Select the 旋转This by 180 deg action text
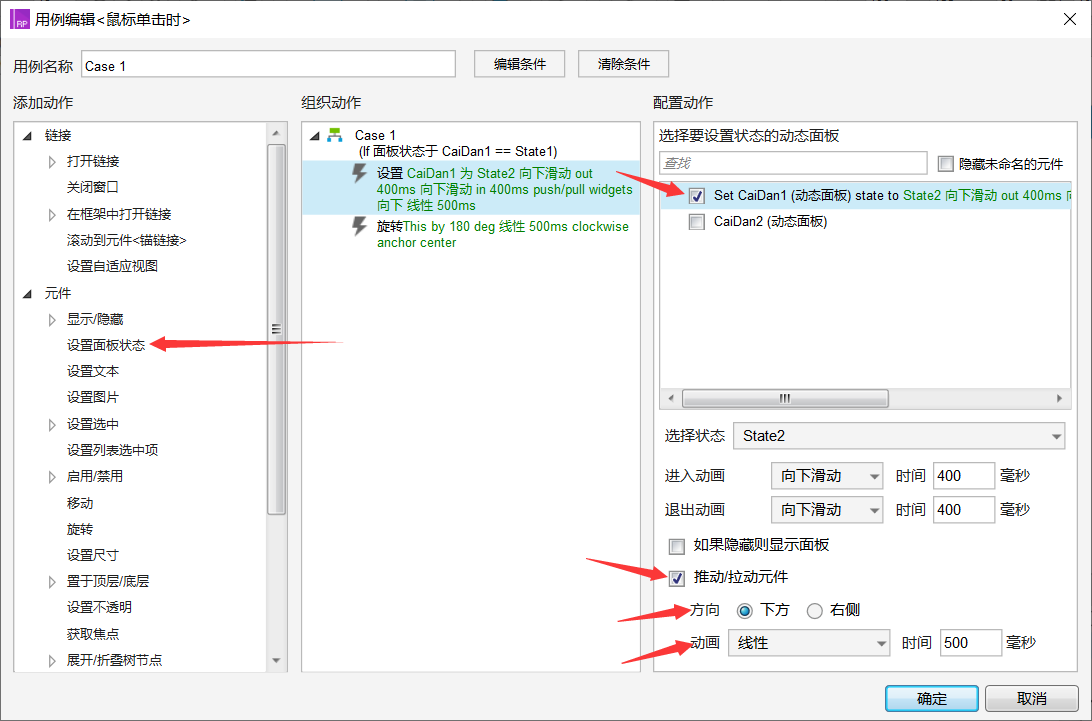1092x721 pixels. pyautogui.click(x=502, y=235)
